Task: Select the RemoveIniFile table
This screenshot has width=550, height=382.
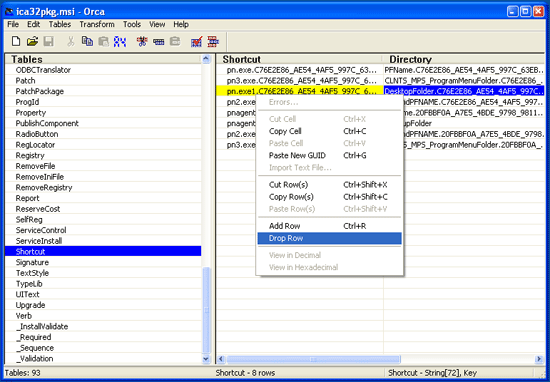Action: 103,177
